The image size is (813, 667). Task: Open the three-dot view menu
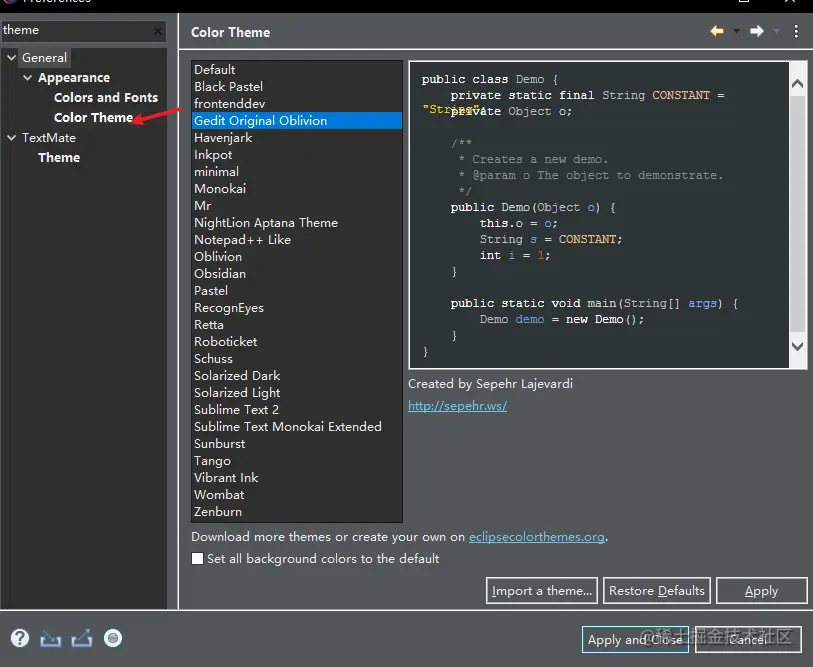[x=796, y=32]
